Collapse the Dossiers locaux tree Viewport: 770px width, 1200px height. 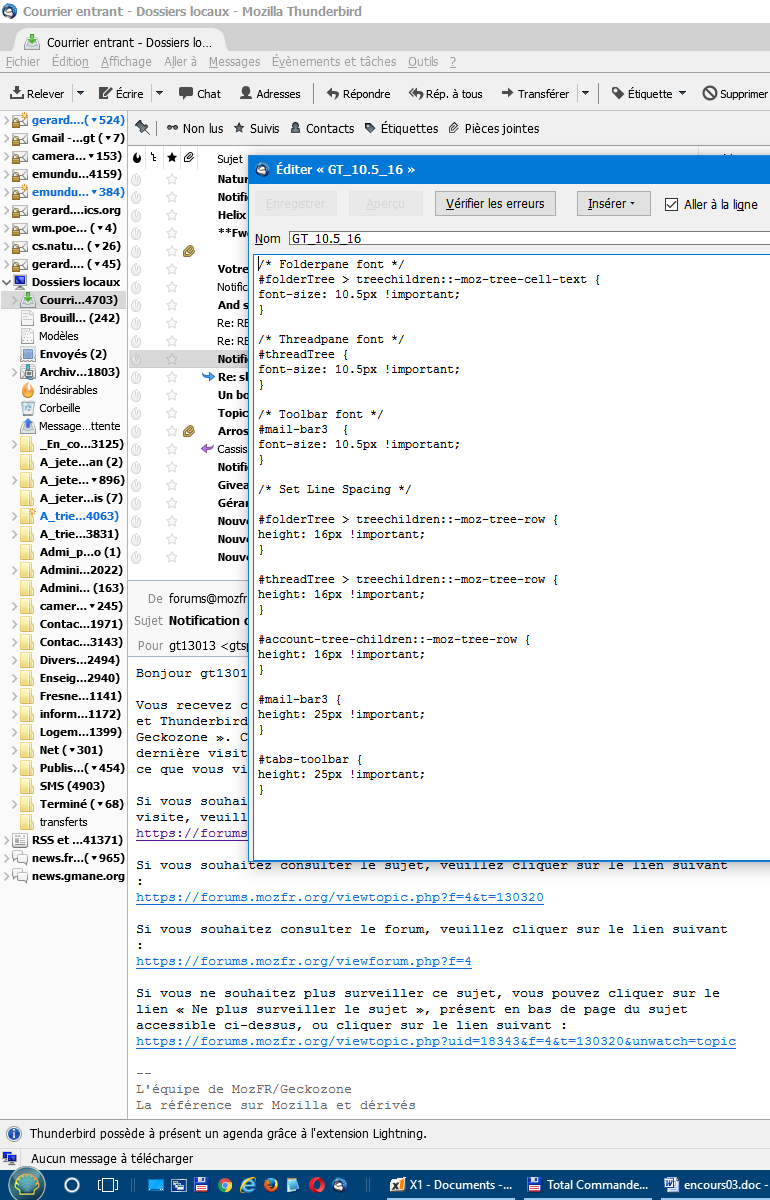(6, 282)
